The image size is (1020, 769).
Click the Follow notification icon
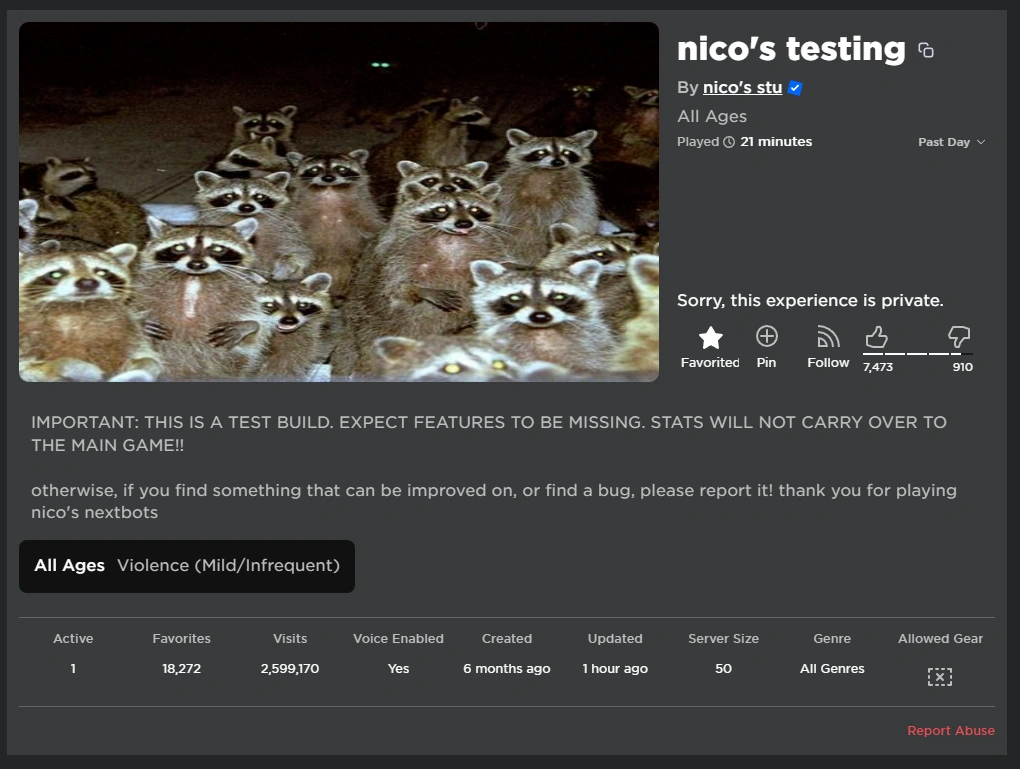coord(827,337)
